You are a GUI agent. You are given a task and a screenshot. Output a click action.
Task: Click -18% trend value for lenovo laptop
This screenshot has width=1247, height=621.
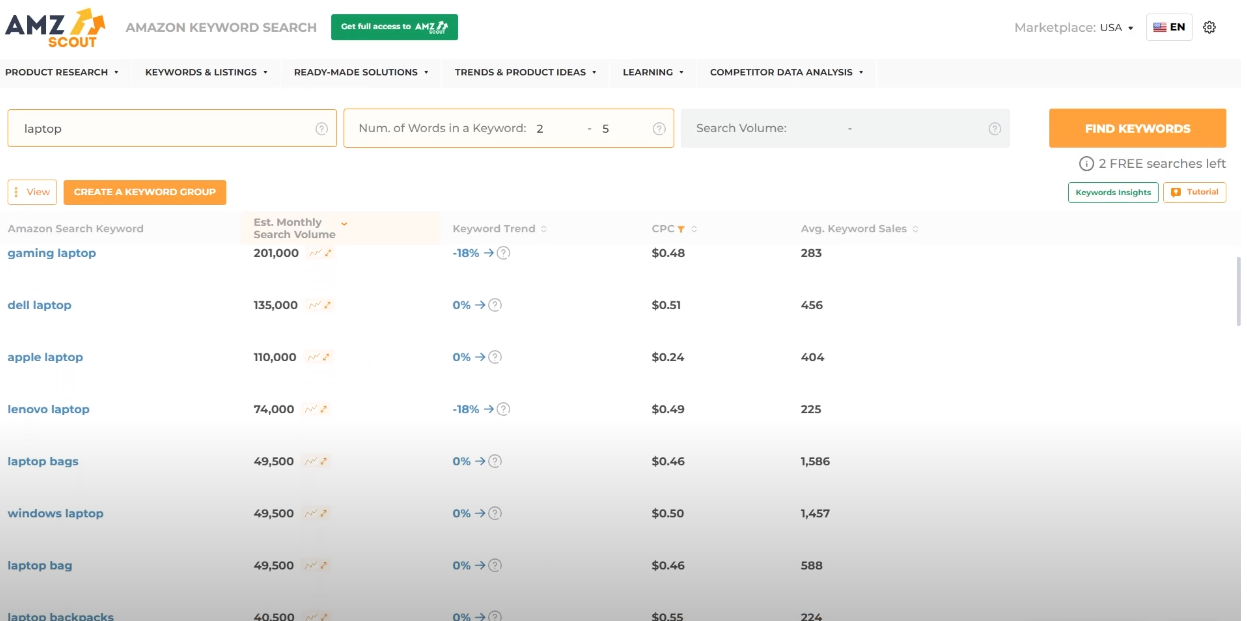tap(466, 409)
